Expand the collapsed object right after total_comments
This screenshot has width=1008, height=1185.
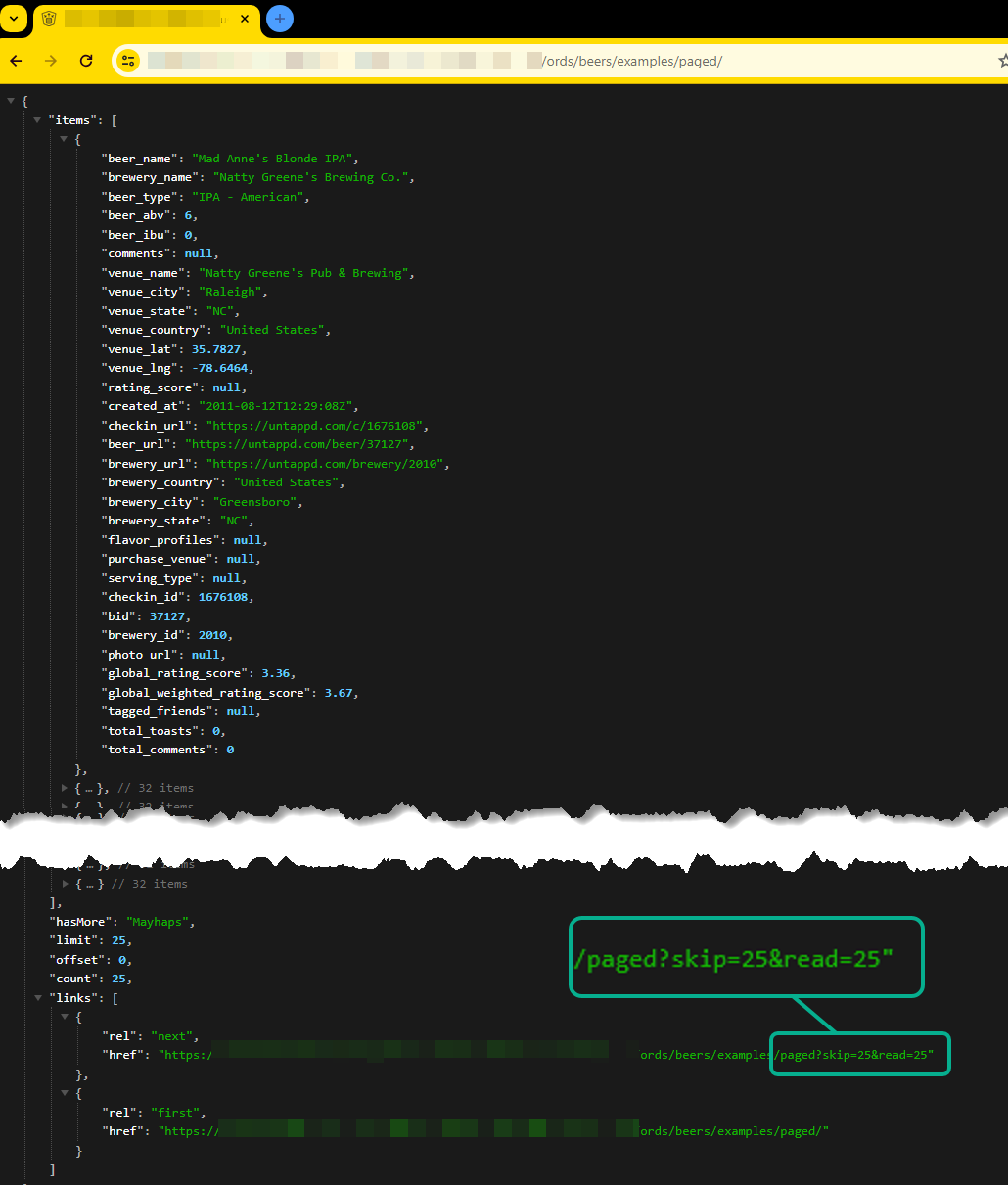pyautogui.click(x=65, y=788)
